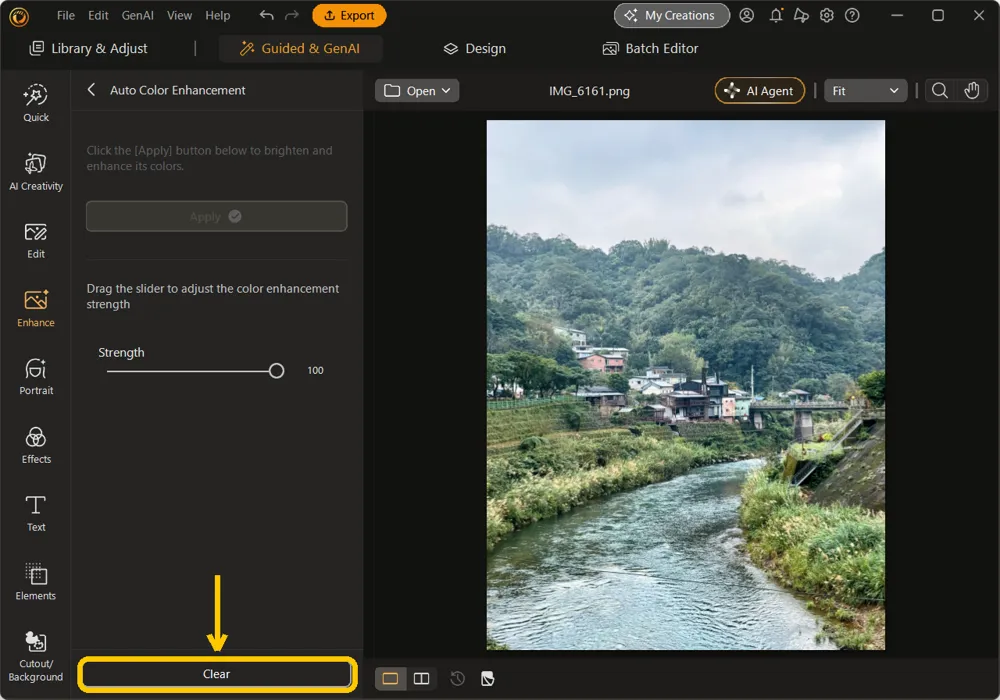1000x700 pixels.
Task: Maximize the application window
Action: click(938, 15)
